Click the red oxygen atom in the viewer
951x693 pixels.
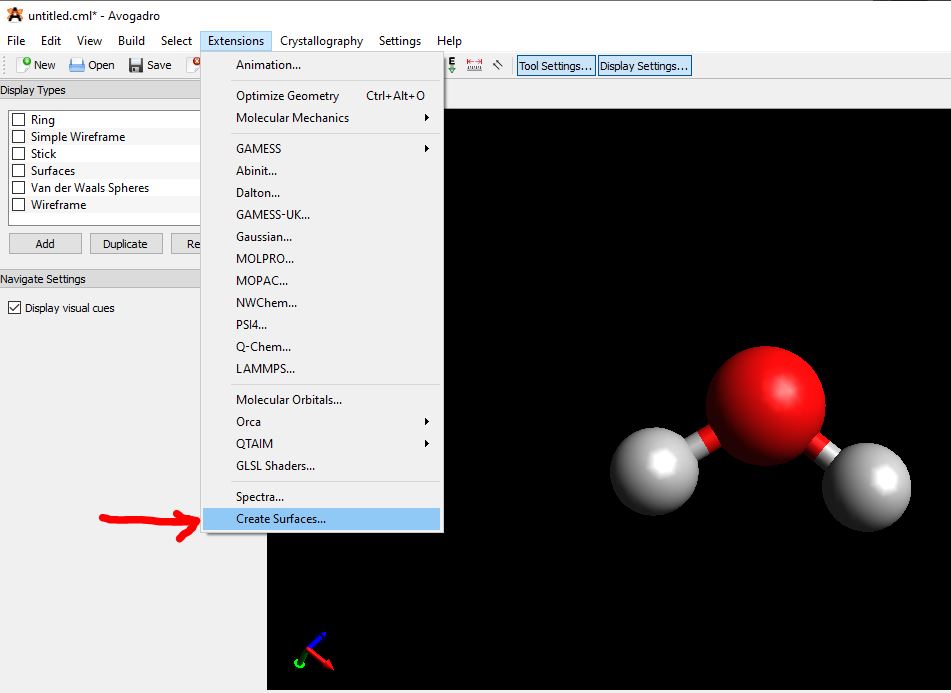(765, 404)
